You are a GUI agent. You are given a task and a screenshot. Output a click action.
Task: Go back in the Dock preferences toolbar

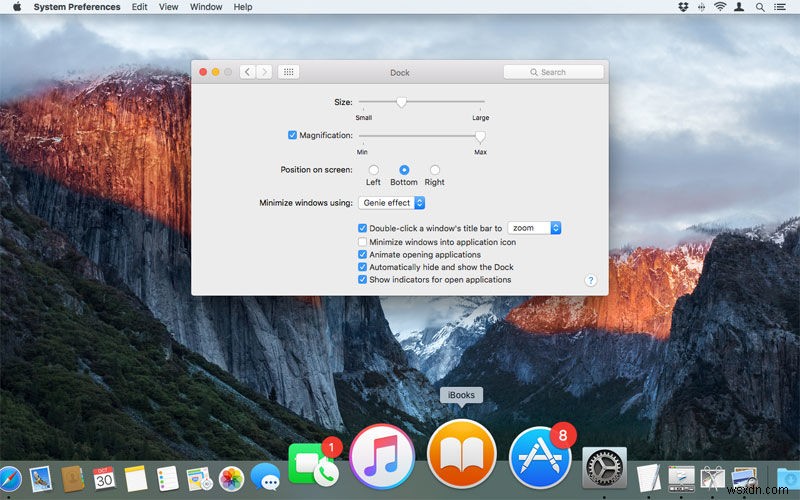pyautogui.click(x=247, y=72)
